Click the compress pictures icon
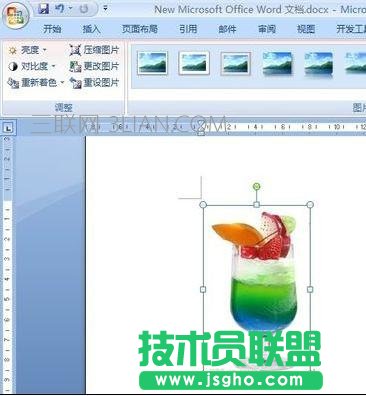 pyautogui.click(x=75, y=51)
